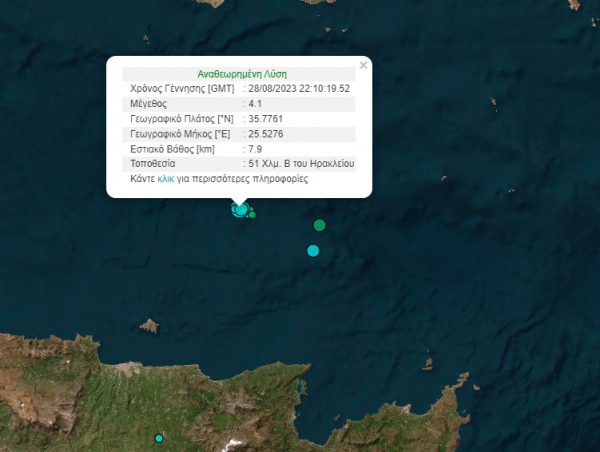Click the focal depth value 7.9
The width and height of the screenshot is (600, 452).
tap(254, 148)
